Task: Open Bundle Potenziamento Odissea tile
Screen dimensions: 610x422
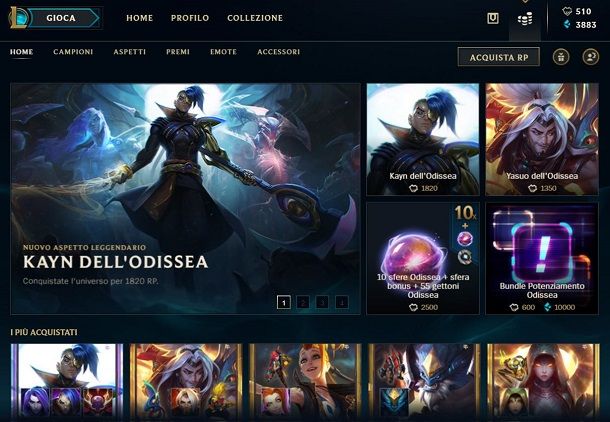Action: tap(542, 258)
